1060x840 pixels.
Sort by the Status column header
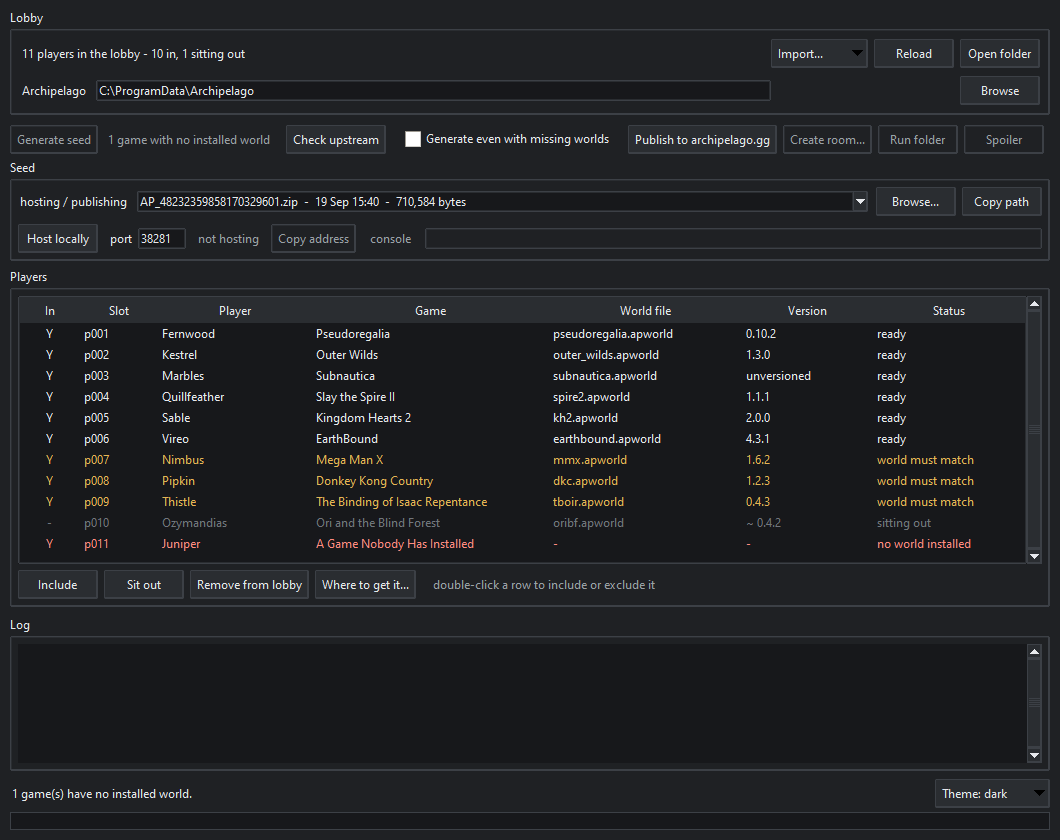948,311
